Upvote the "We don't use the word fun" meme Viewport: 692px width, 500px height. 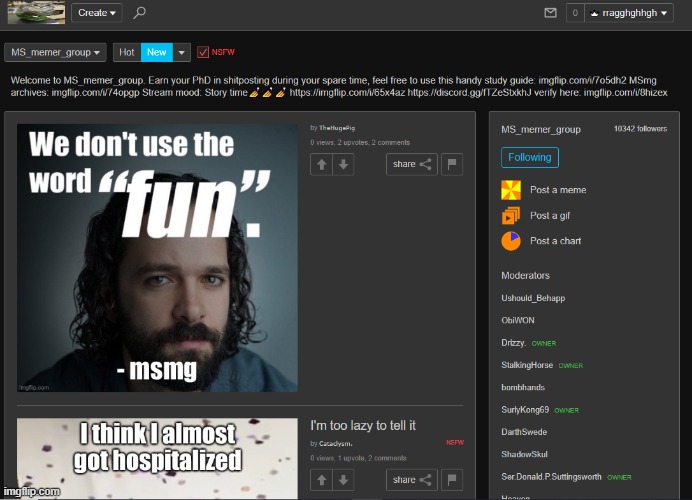pos(321,165)
